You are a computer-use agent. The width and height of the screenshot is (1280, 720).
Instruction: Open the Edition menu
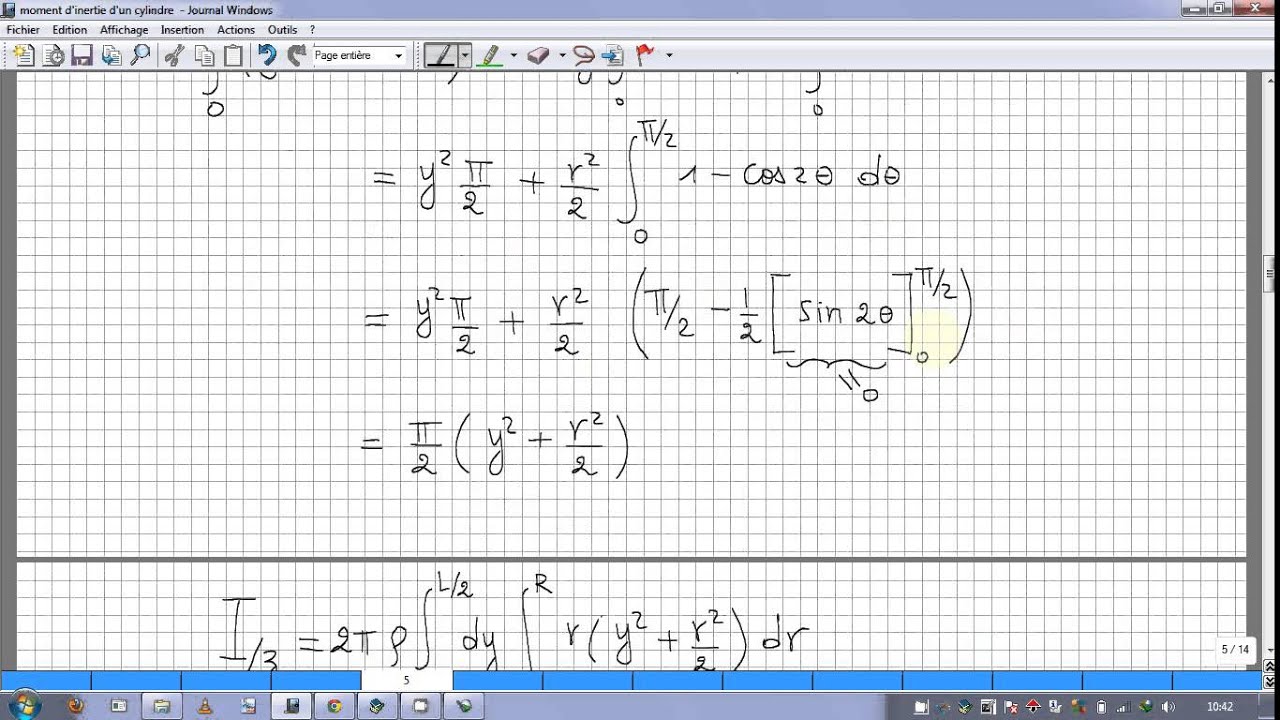coord(70,30)
